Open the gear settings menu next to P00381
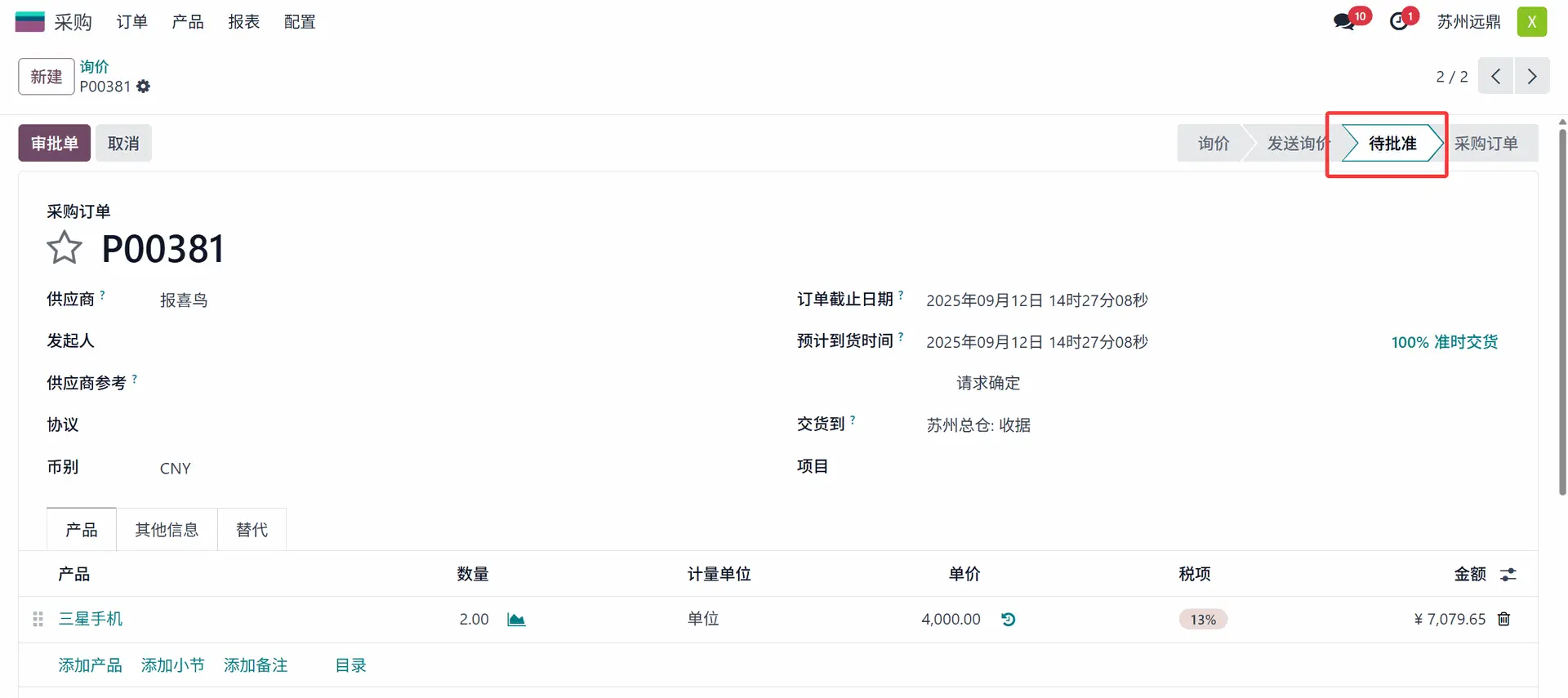Screen dimensions: 1568x698 (144, 87)
